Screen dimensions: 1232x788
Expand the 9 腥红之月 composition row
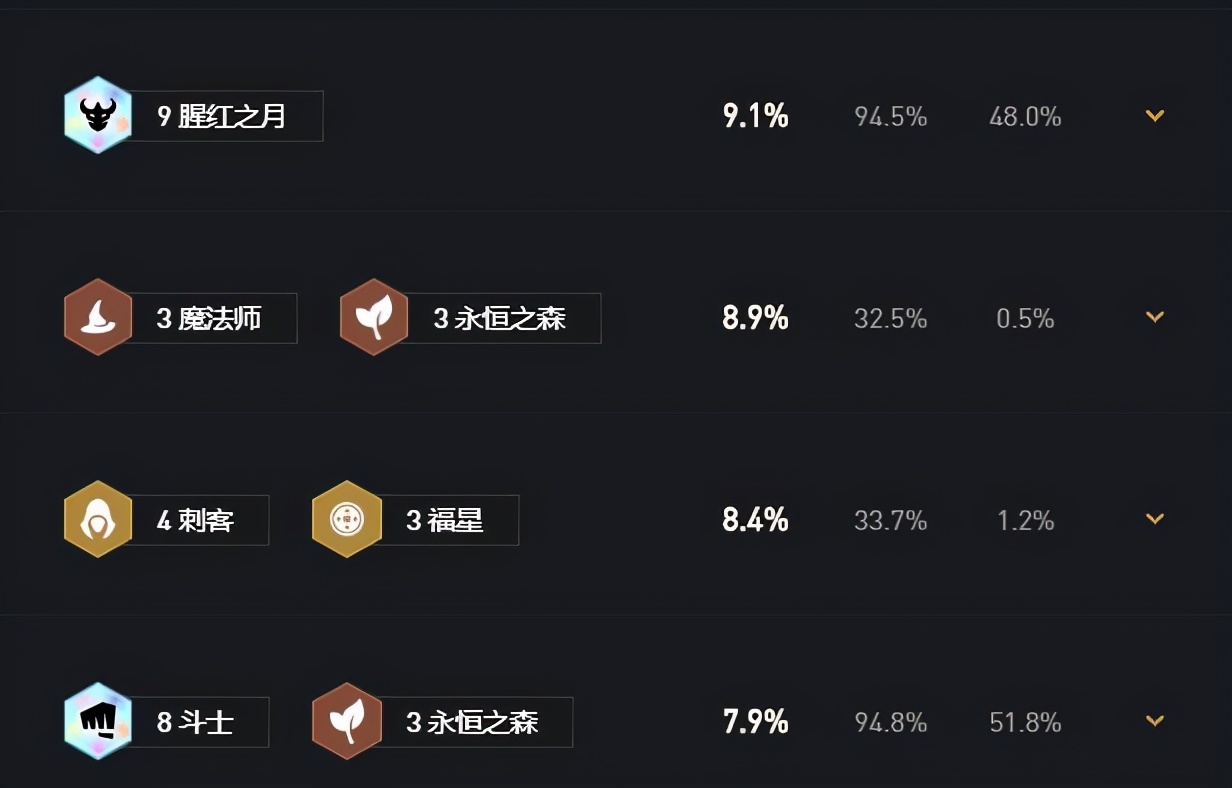[1154, 116]
